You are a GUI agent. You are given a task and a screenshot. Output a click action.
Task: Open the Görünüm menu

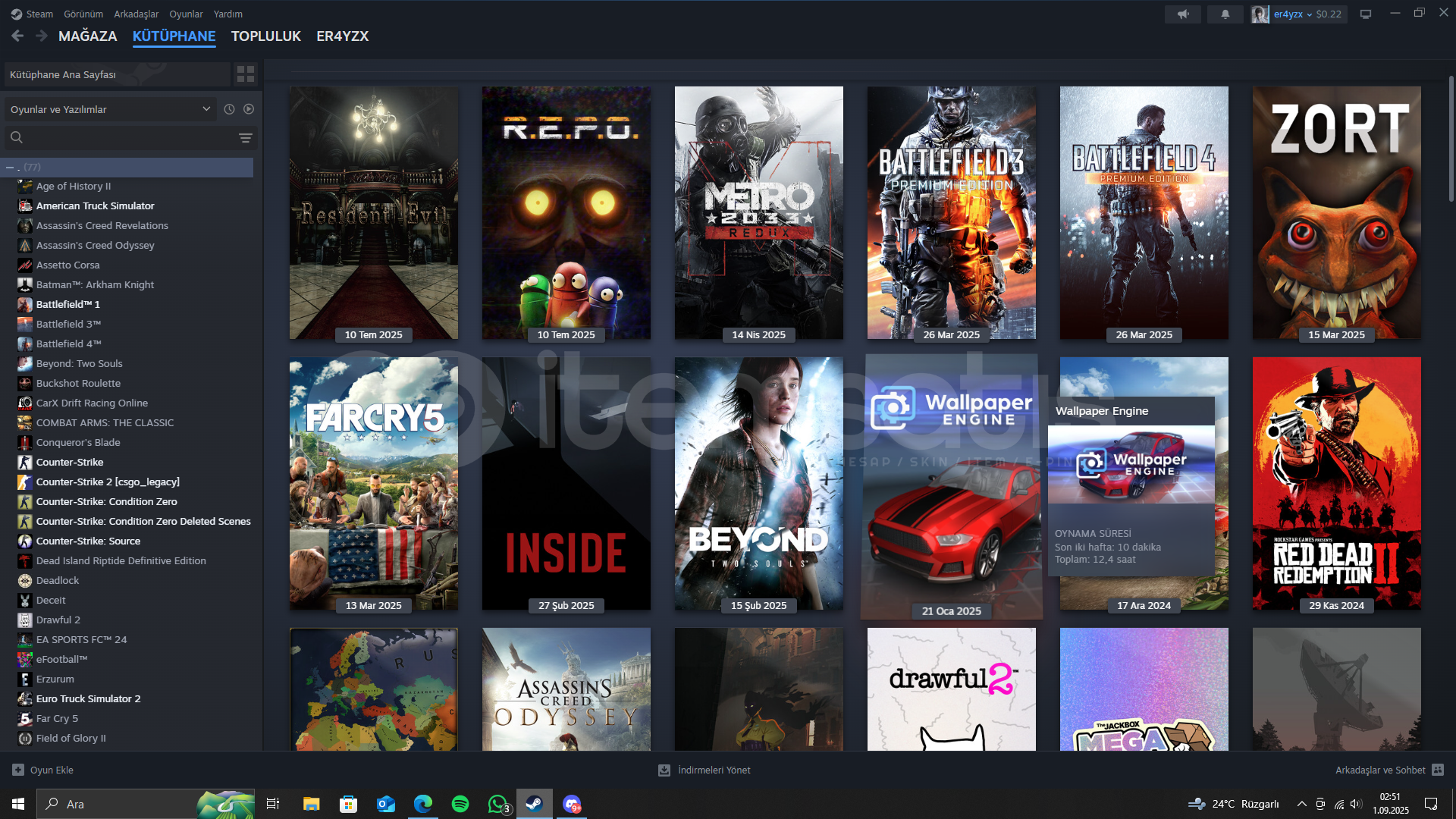[x=83, y=14]
